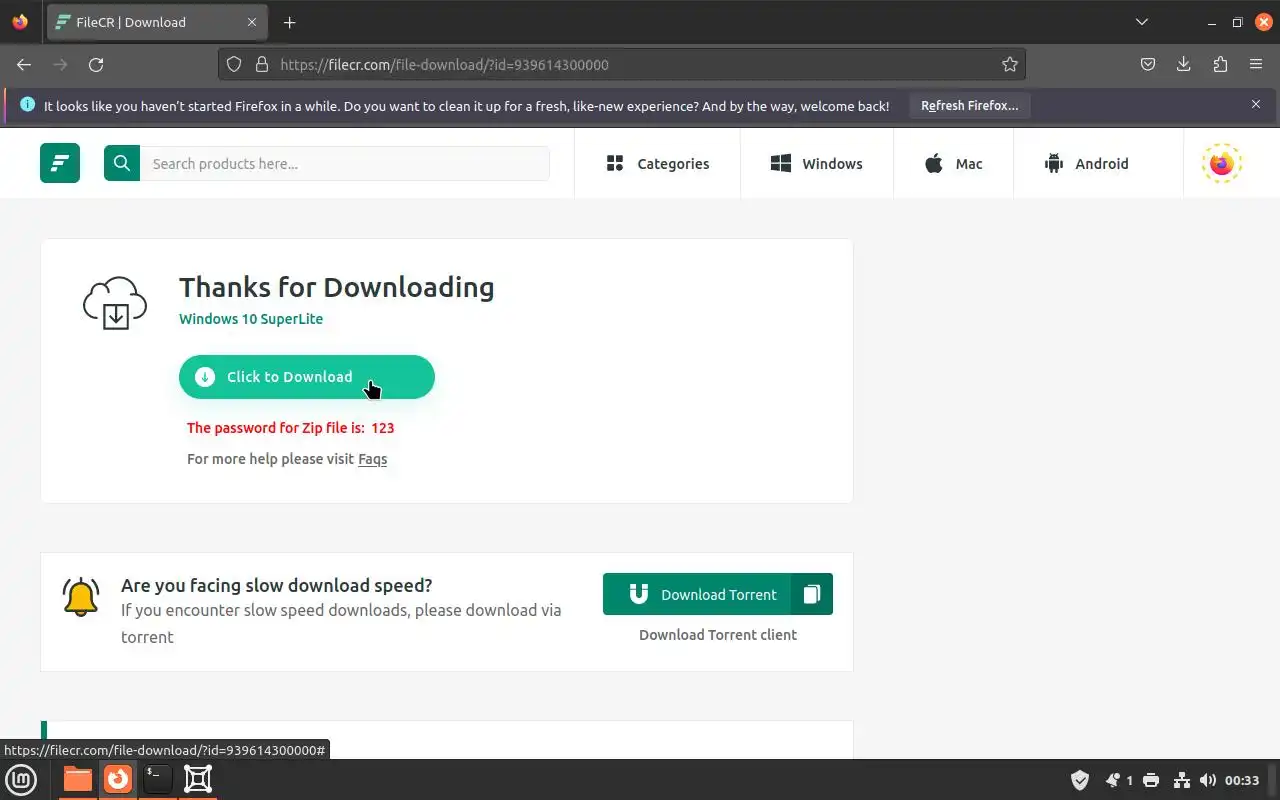The image size is (1280, 800).
Task: Open the file manager from taskbar
Action: coord(77,779)
